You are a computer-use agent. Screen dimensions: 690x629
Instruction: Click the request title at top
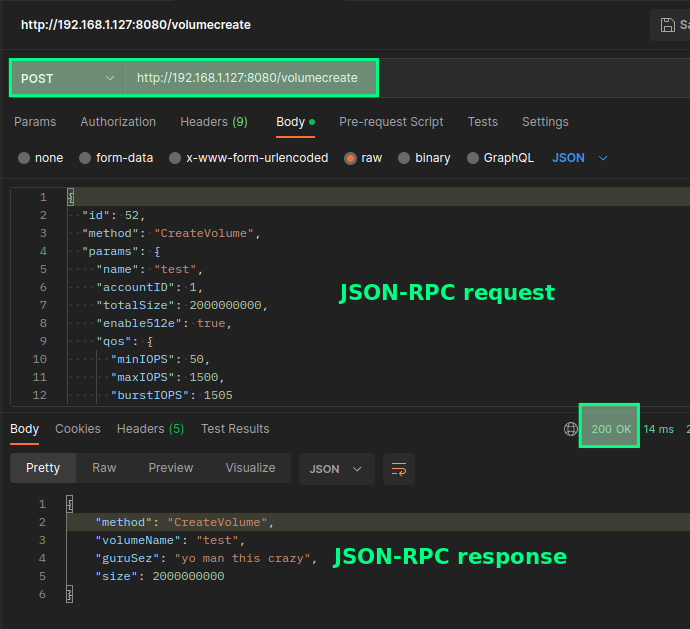136,25
